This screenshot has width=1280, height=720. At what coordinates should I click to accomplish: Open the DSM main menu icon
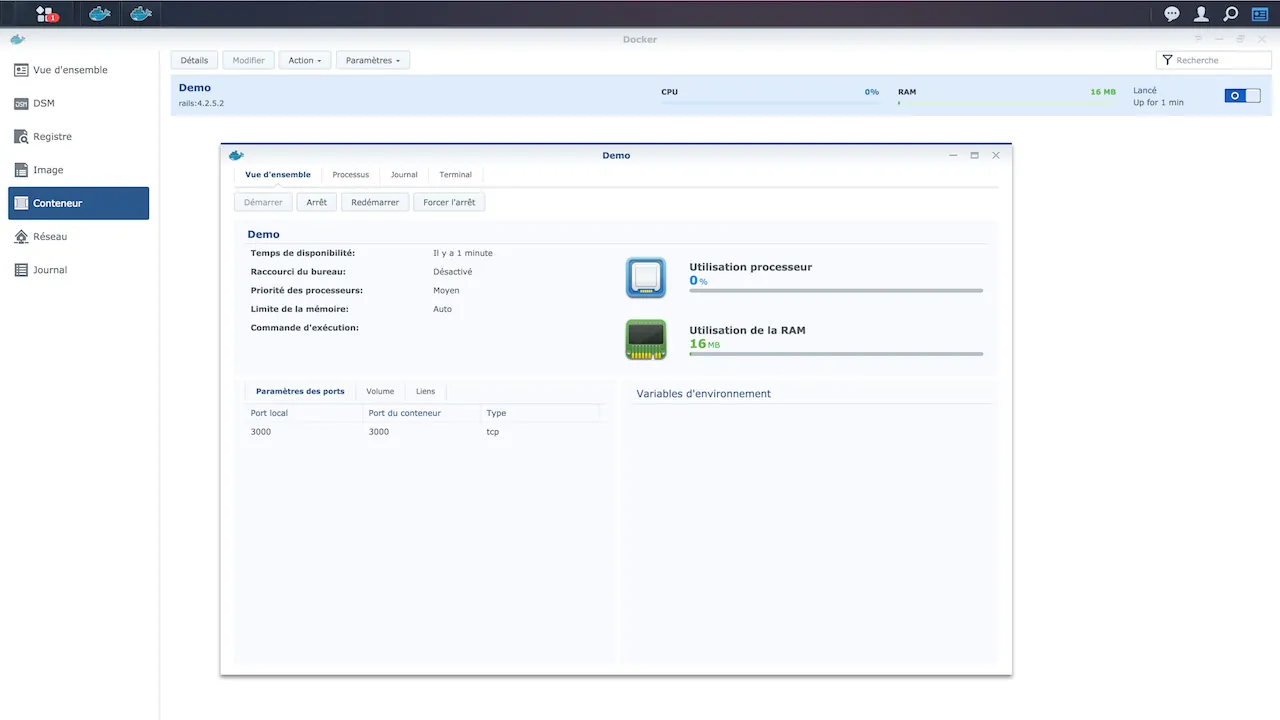[x=46, y=14]
